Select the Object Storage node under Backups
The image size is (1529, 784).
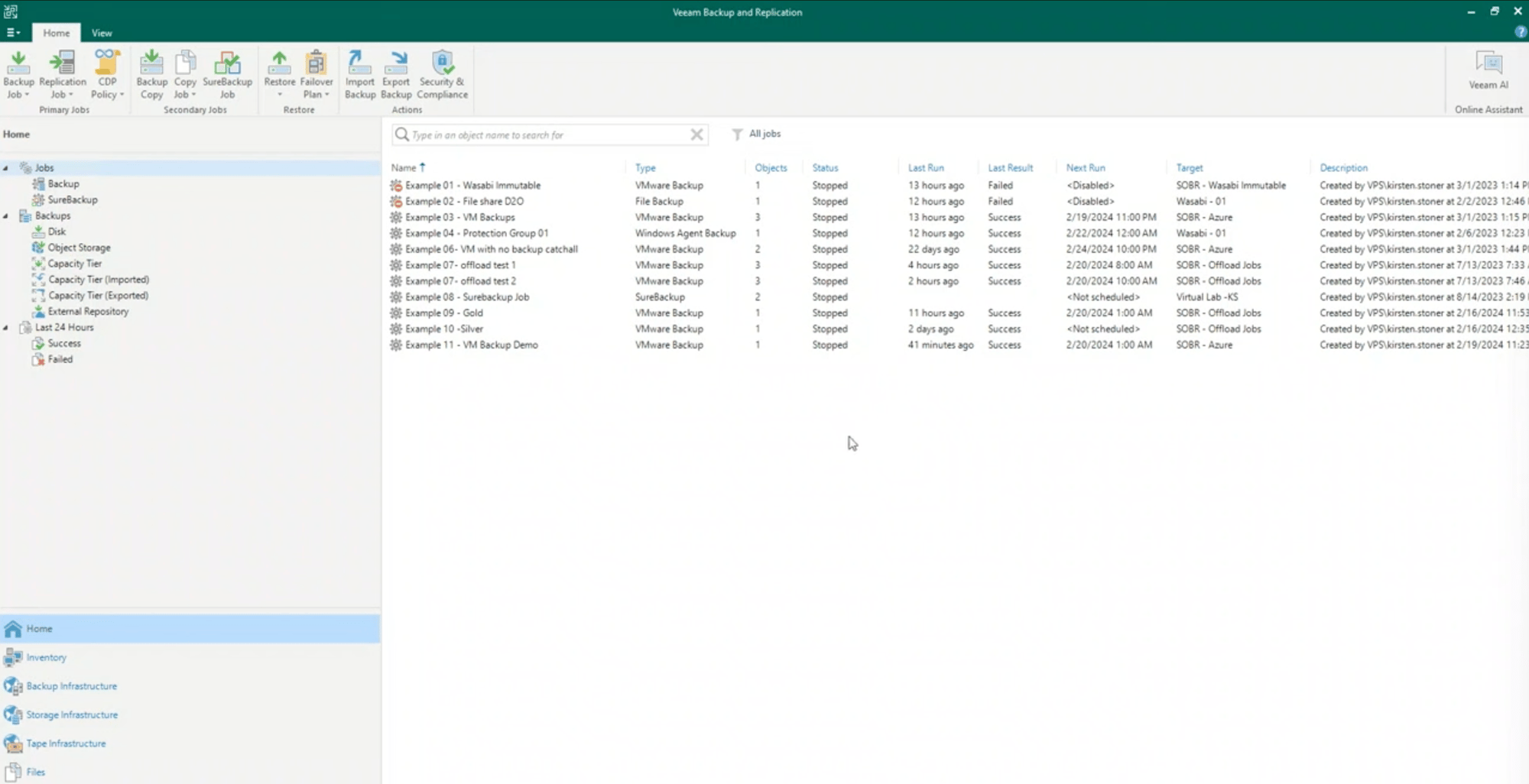[79, 247]
